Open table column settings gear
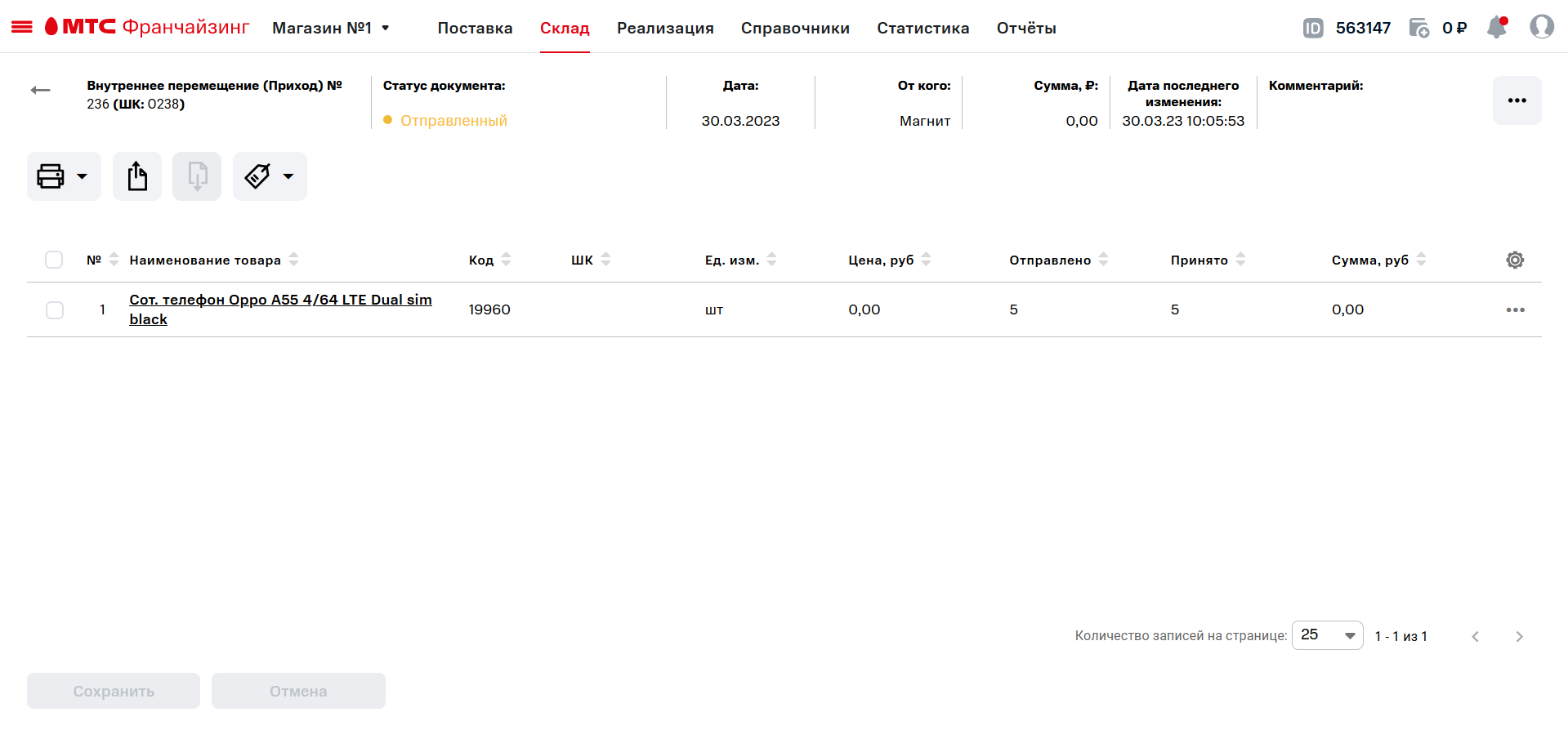Viewport: 1568px width, 730px height. coord(1515,260)
